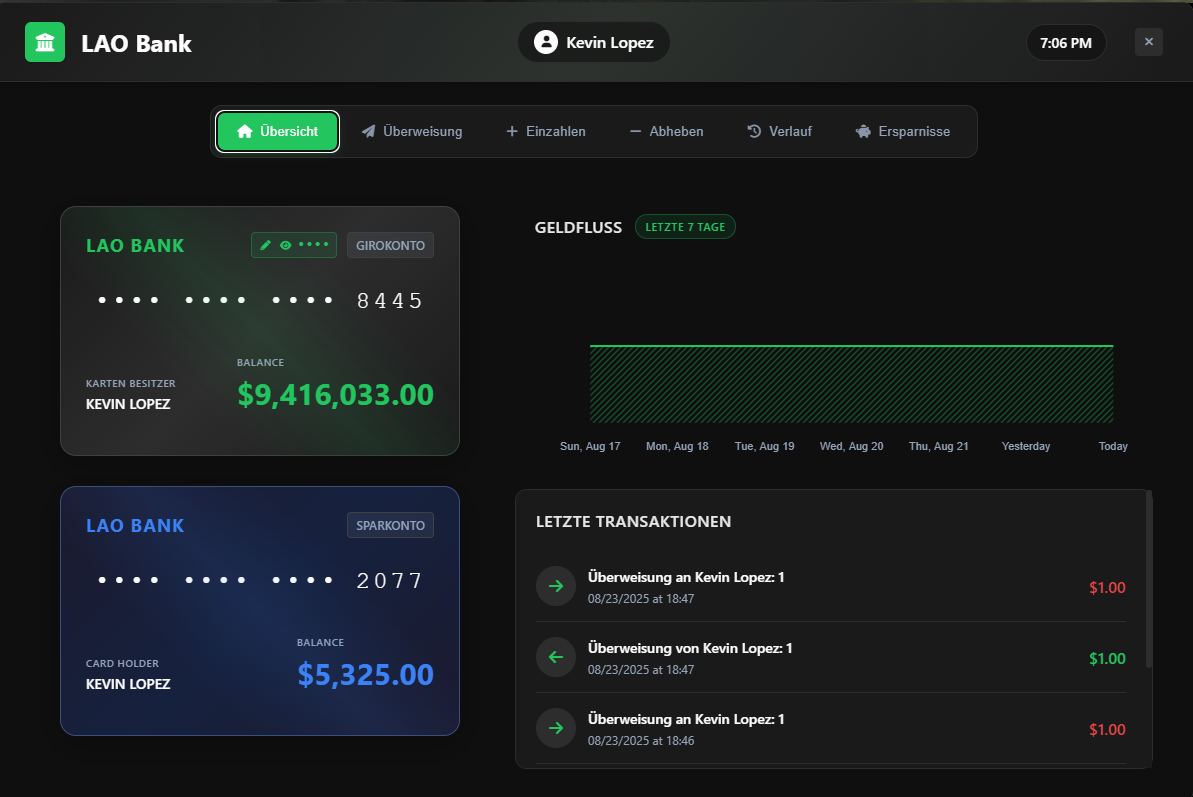The height and width of the screenshot is (797, 1193).
Task: Switch to the Einzahlen tab
Action: tap(545, 132)
